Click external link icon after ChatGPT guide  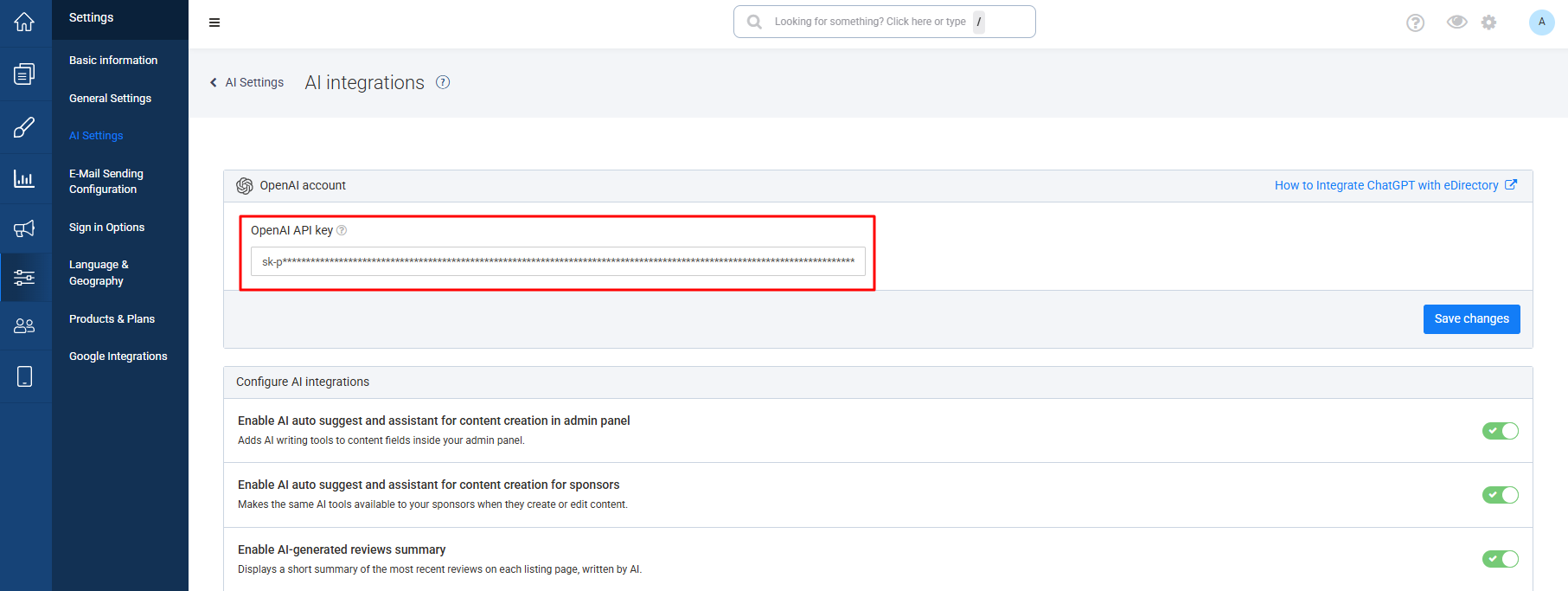1511,184
